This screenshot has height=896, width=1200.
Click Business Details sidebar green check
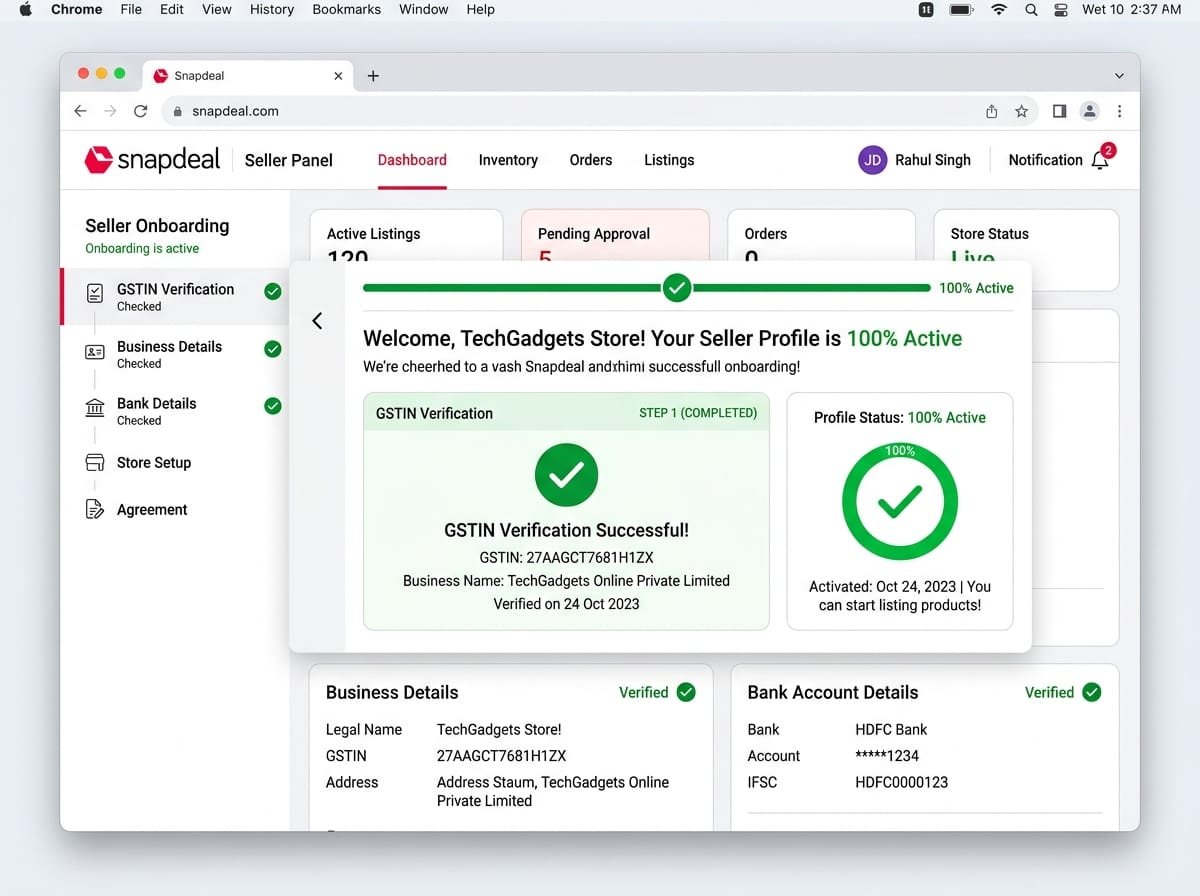tap(272, 349)
